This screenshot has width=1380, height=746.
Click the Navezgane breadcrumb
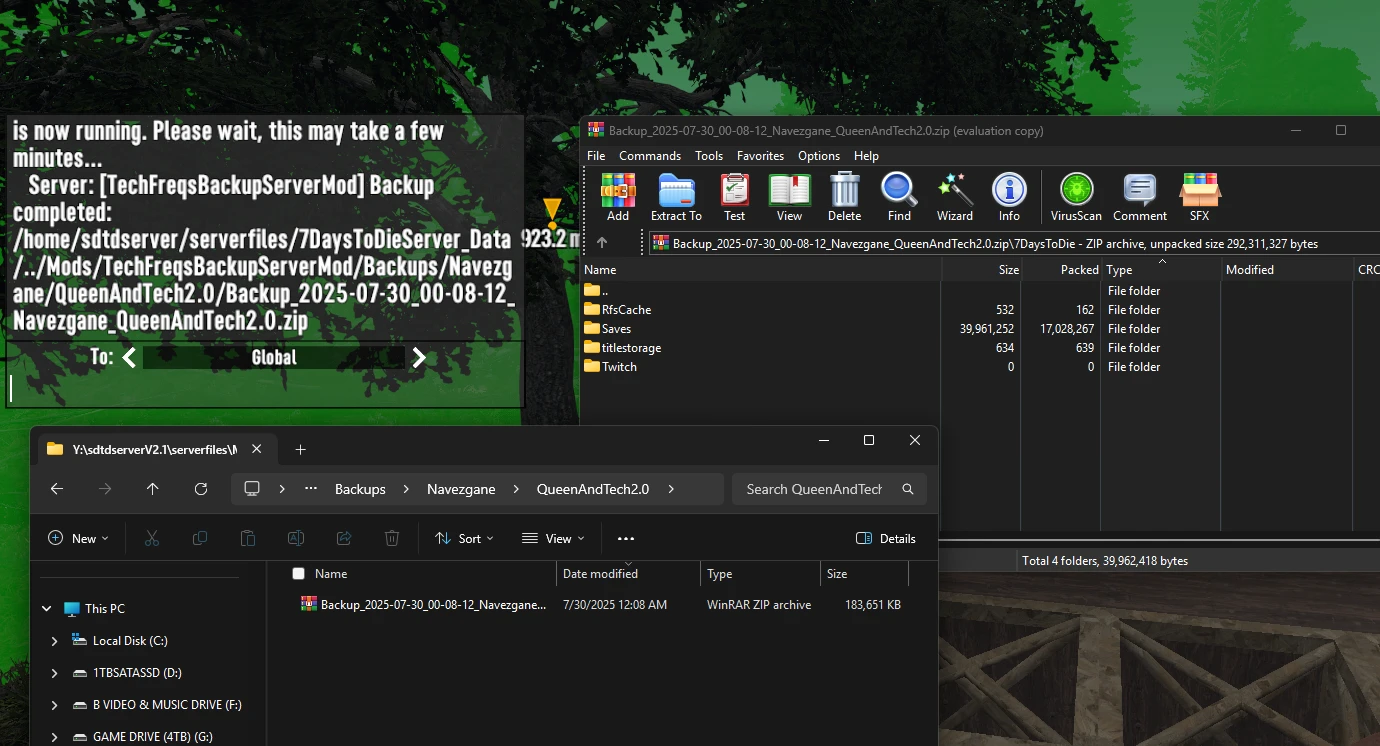461,489
